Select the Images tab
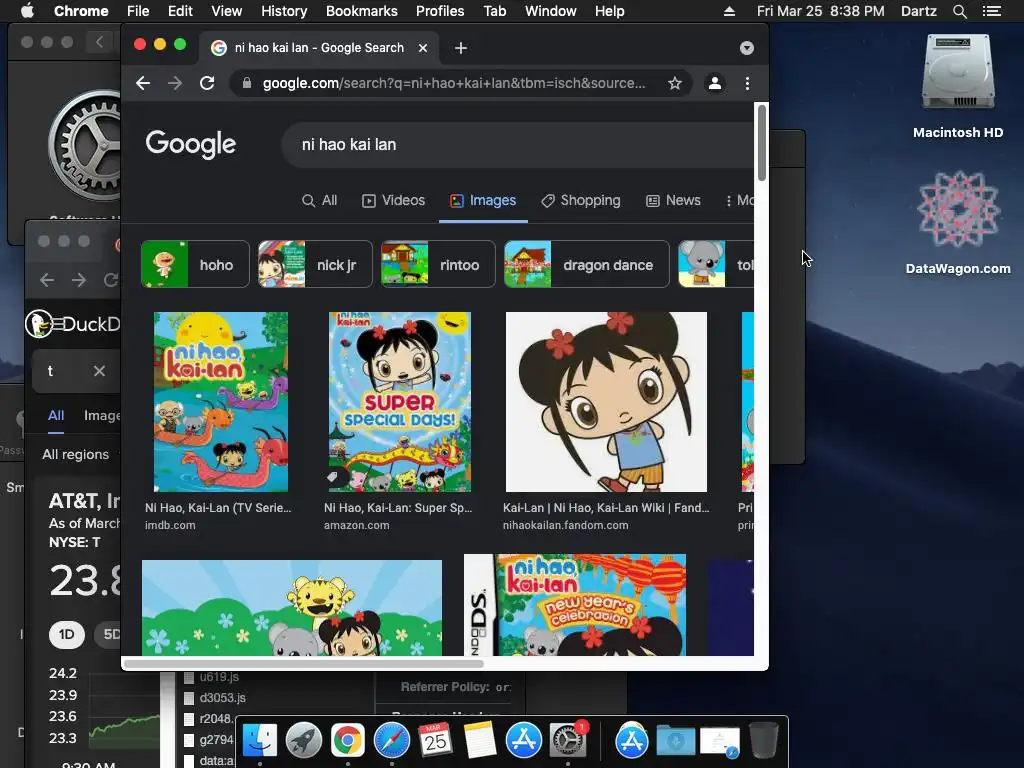1024x768 pixels. [483, 200]
